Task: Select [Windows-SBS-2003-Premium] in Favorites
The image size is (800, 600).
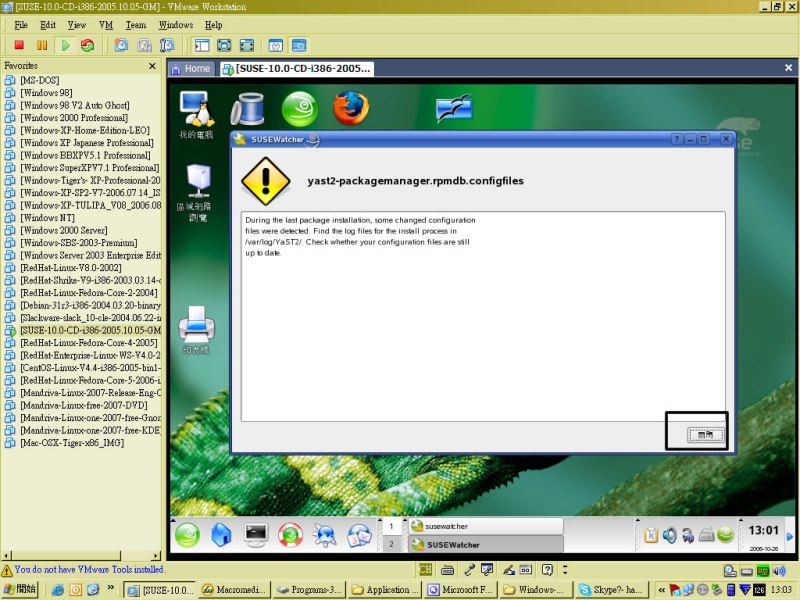Action: 79,243
